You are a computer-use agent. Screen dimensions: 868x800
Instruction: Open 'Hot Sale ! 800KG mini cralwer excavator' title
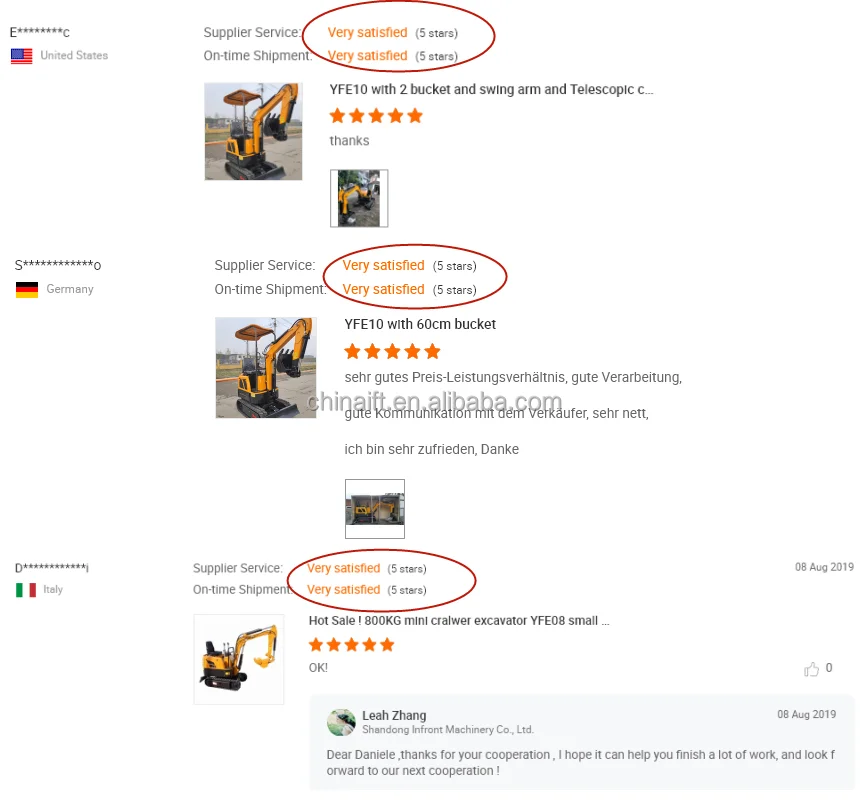coord(459,621)
